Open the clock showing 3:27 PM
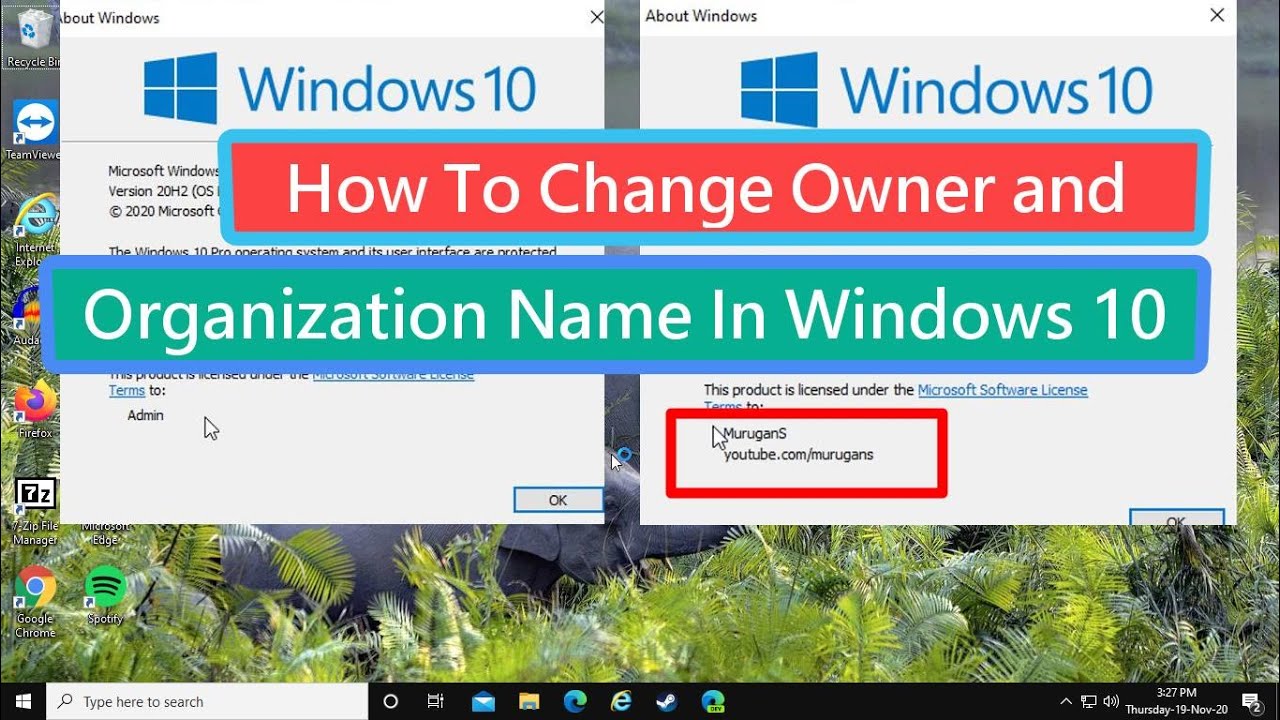The width and height of the screenshot is (1280, 720). [1175, 702]
